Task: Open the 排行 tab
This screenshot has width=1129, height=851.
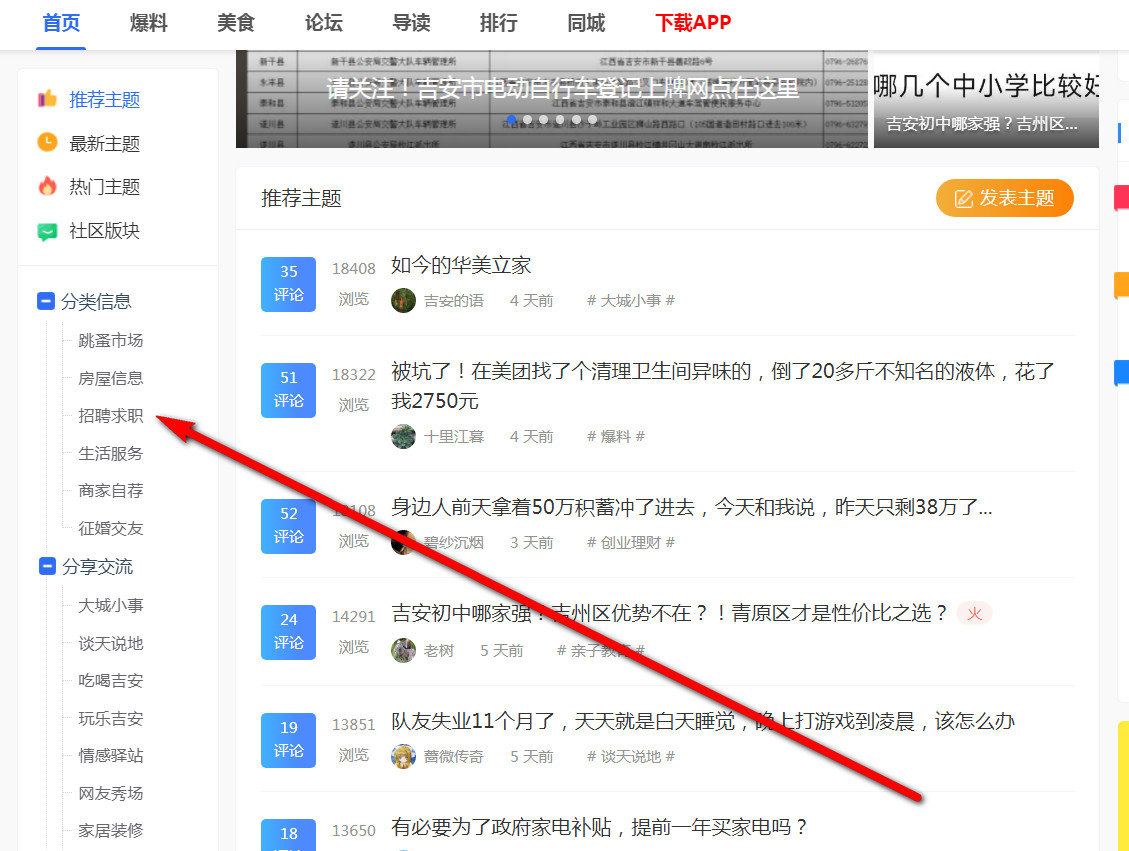Action: click(x=498, y=23)
